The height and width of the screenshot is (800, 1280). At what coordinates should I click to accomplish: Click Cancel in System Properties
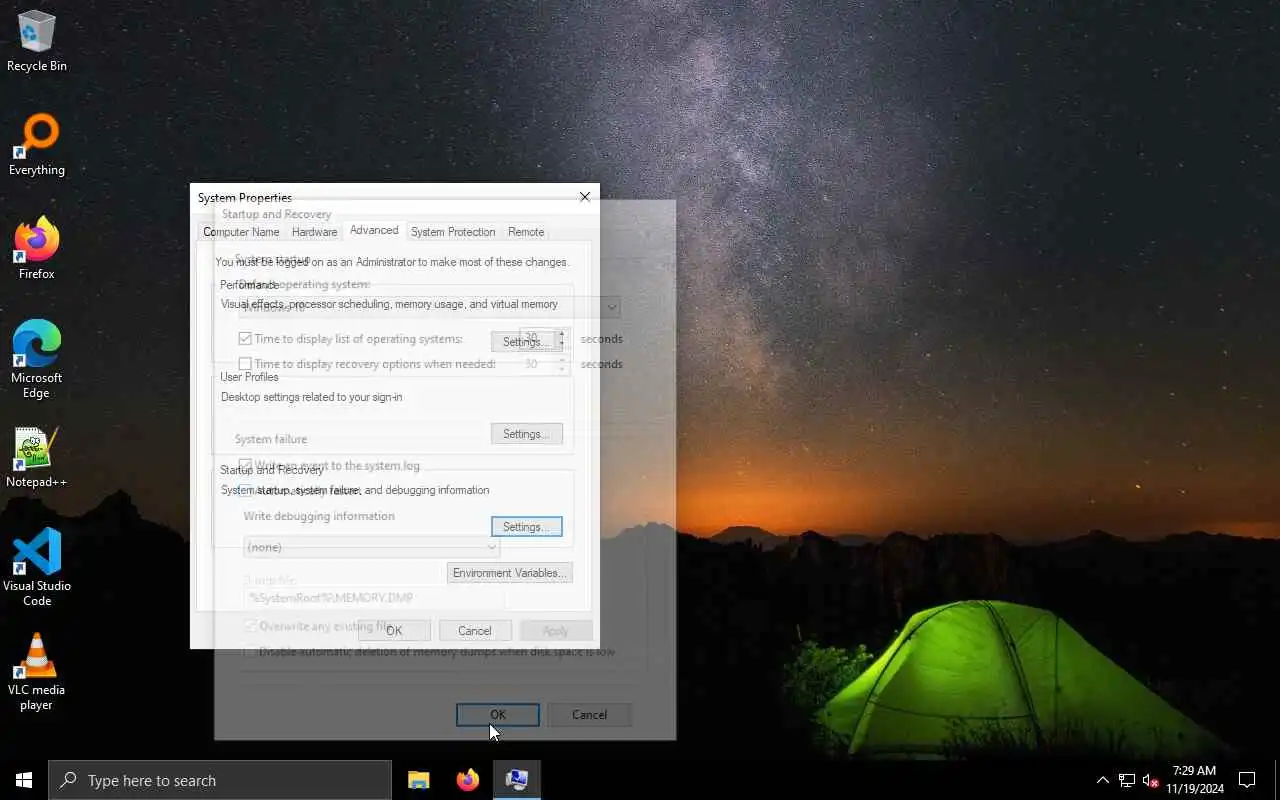[475, 631]
